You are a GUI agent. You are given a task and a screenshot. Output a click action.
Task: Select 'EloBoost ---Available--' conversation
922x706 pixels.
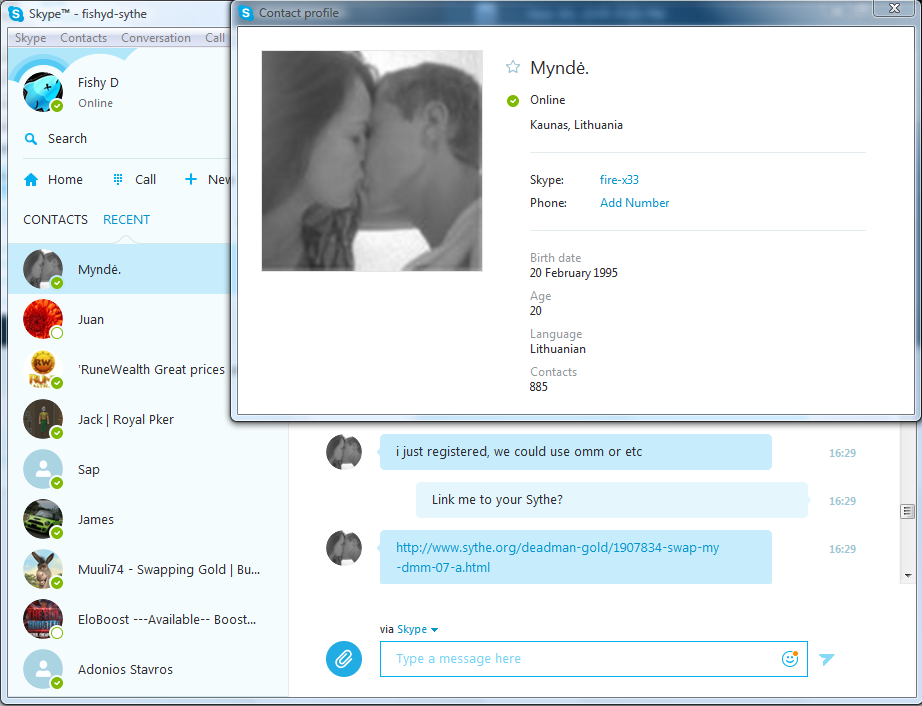coord(148,619)
